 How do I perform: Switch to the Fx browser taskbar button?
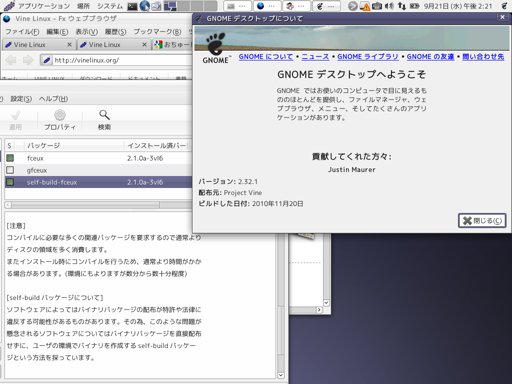click(267, 6)
